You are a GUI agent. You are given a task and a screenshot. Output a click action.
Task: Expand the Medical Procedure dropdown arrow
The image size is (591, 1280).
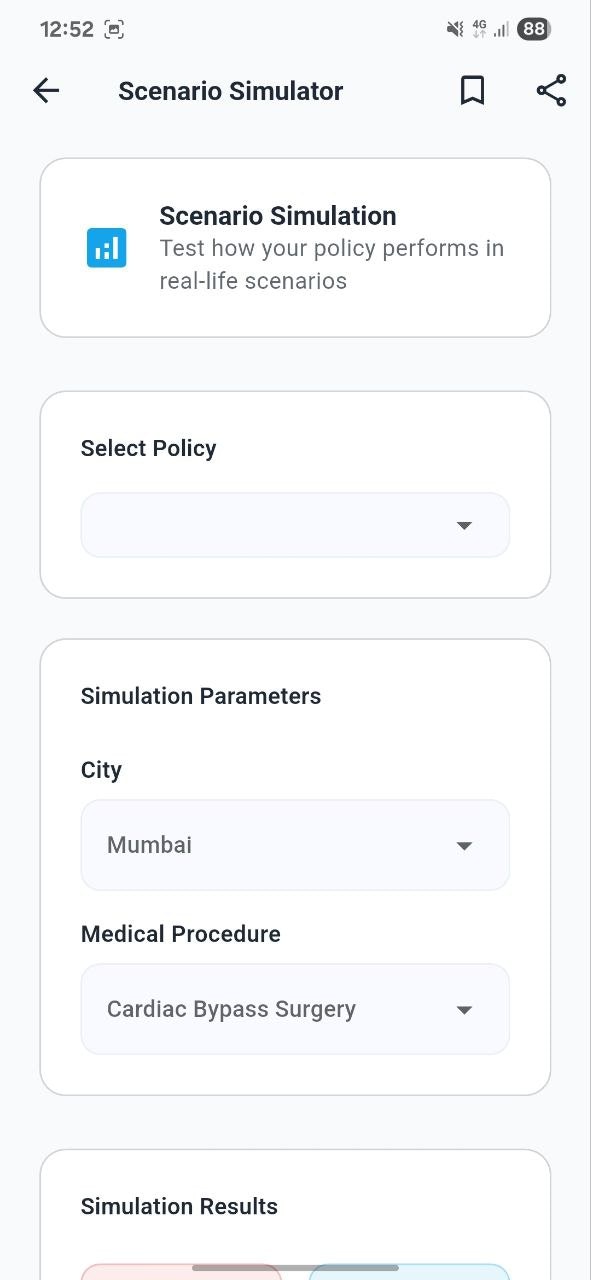pos(464,1010)
